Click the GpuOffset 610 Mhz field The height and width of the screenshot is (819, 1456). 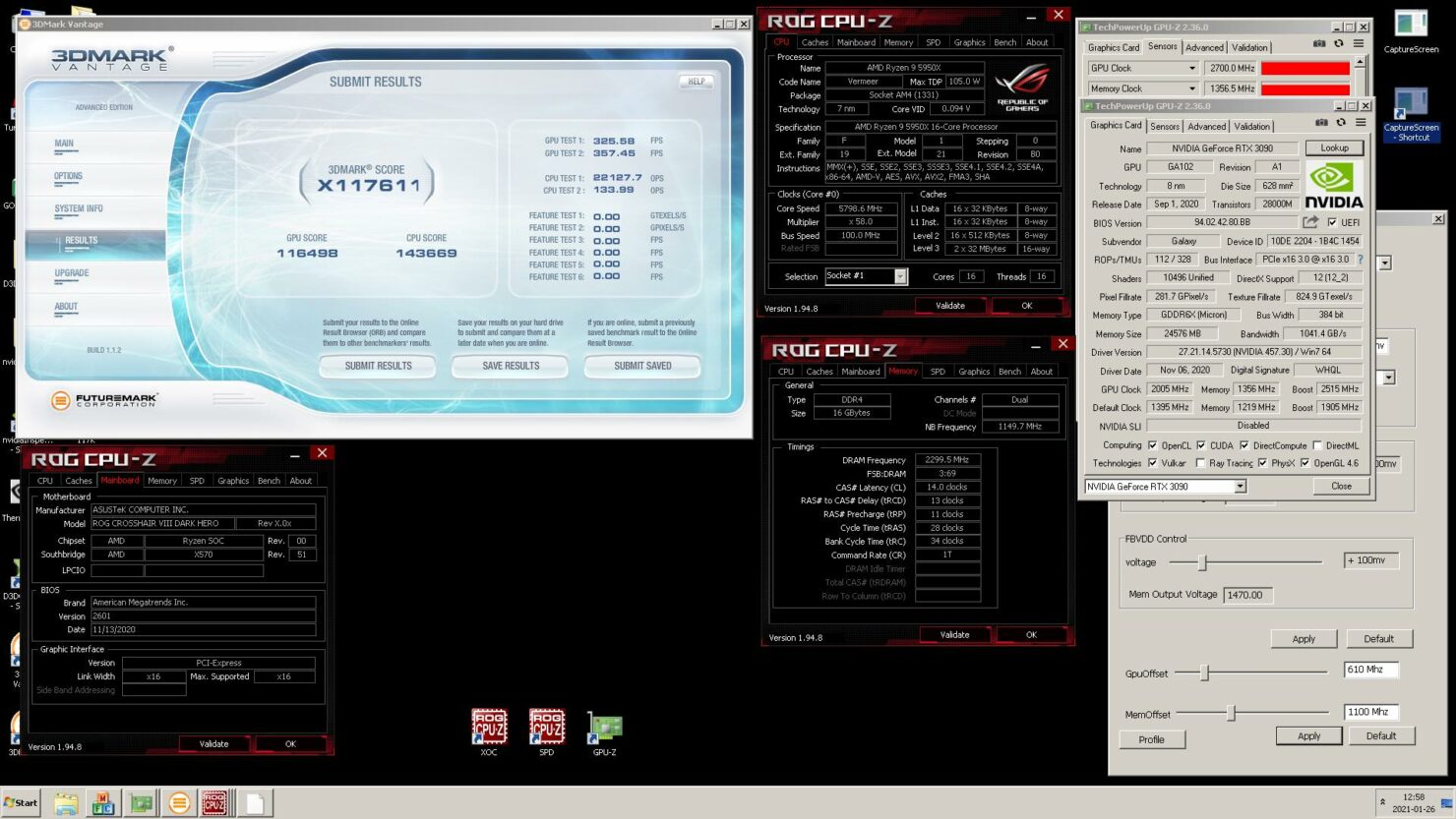pos(1370,670)
